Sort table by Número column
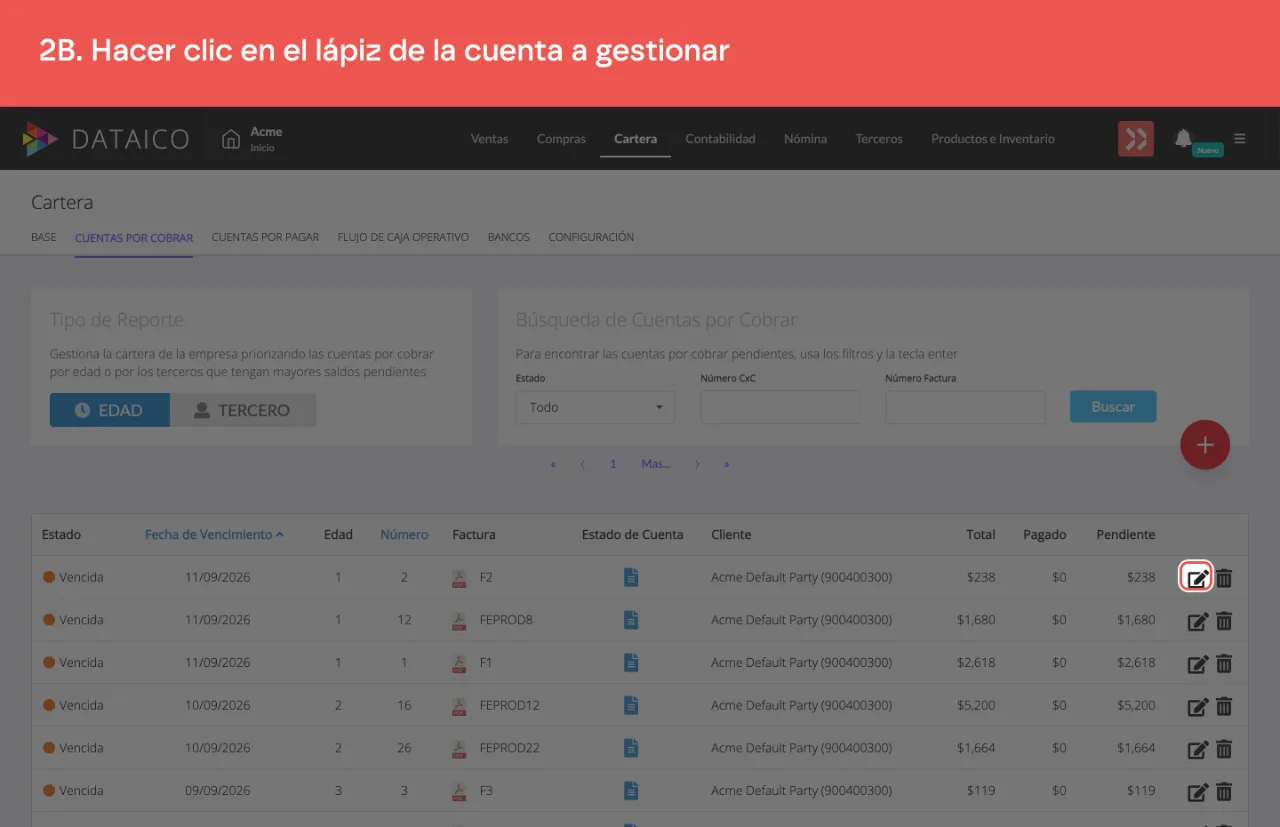The height and width of the screenshot is (827, 1280). pos(404,535)
